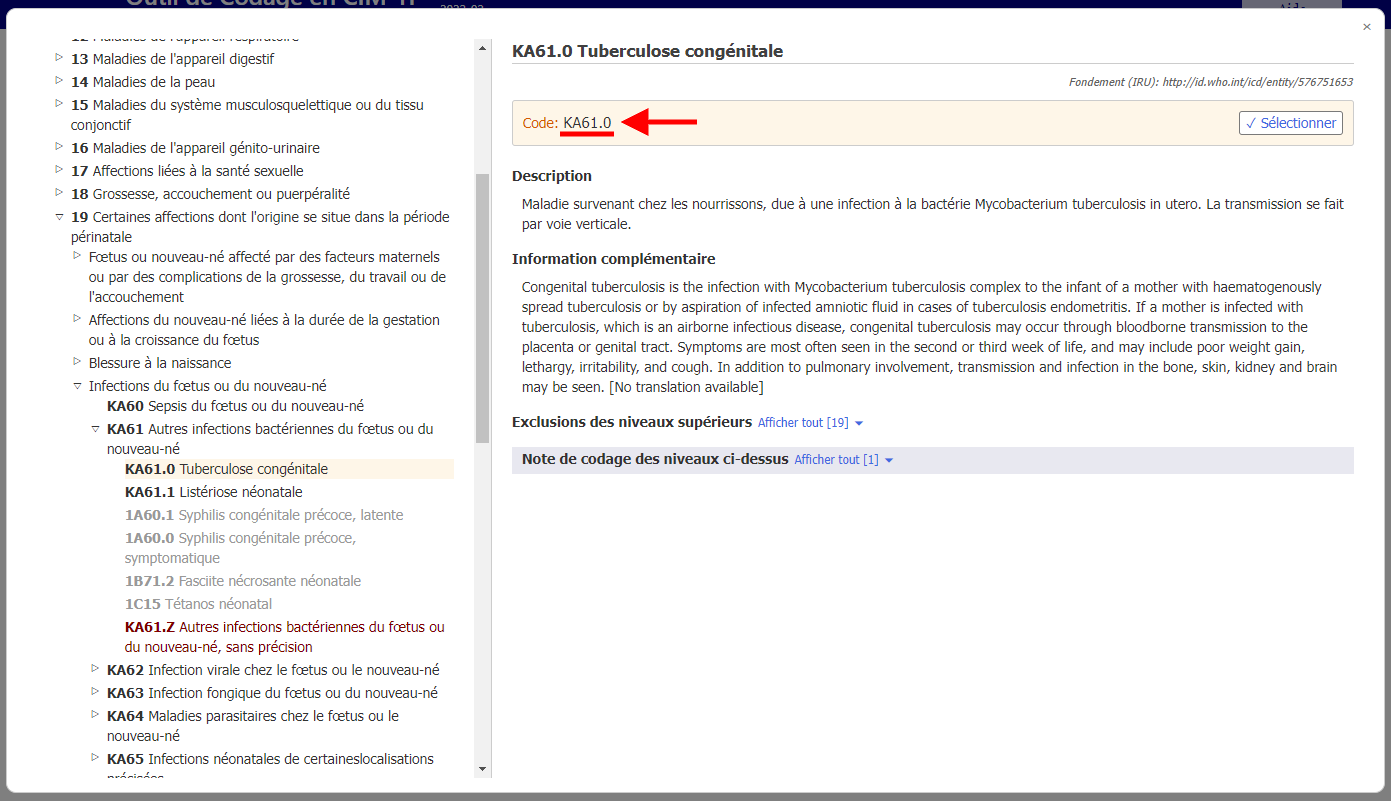Viewport: 1391px width, 801px height.
Task: Open KA61 Autres infections bactériennes category
Action: click(x=270, y=439)
